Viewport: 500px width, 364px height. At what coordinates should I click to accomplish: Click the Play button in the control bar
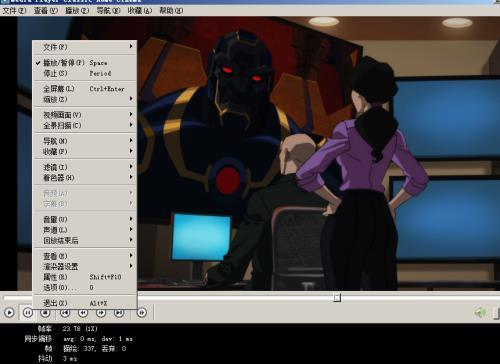click(9, 313)
